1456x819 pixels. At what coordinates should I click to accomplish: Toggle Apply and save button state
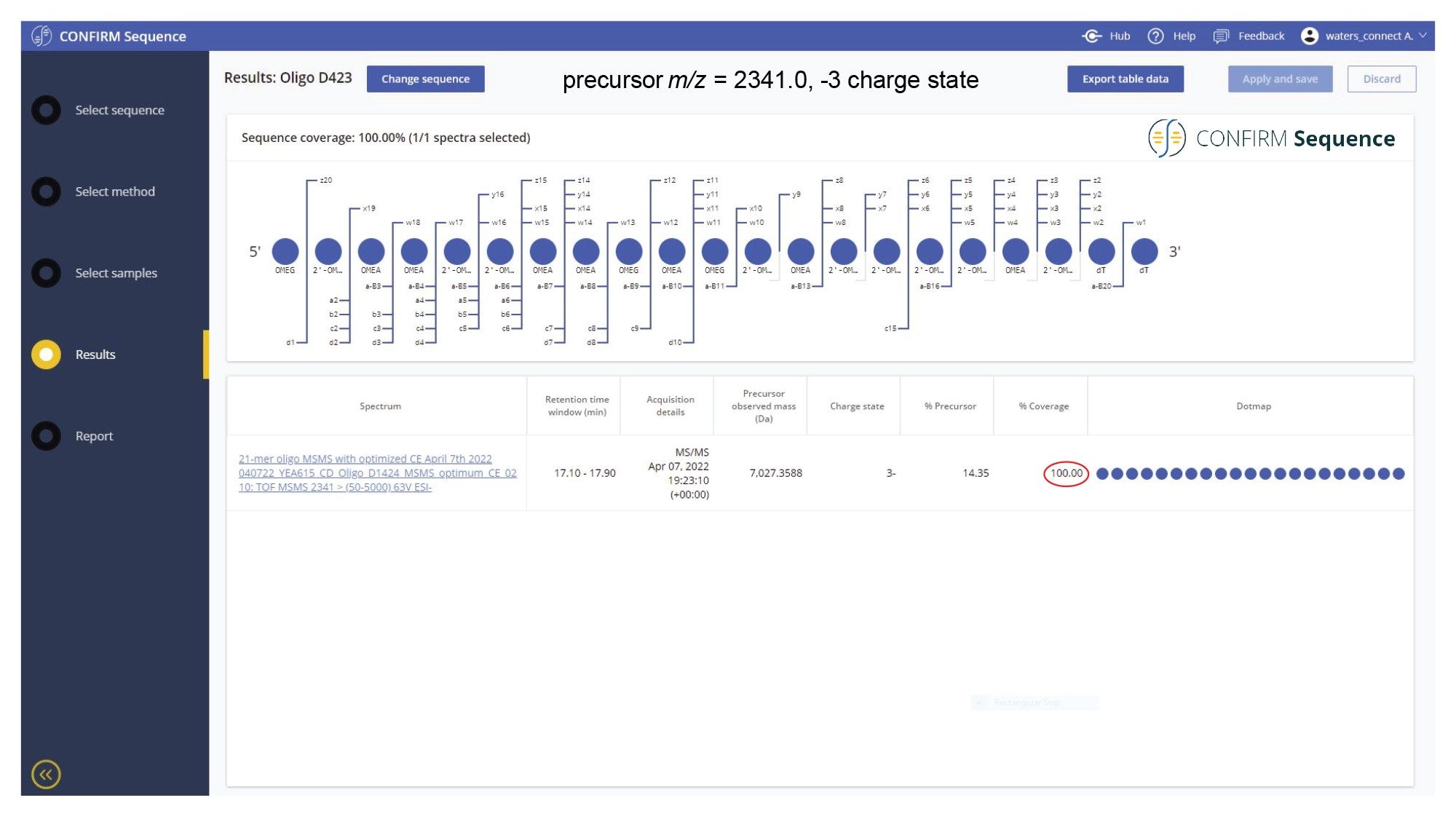pyautogui.click(x=1280, y=78)
